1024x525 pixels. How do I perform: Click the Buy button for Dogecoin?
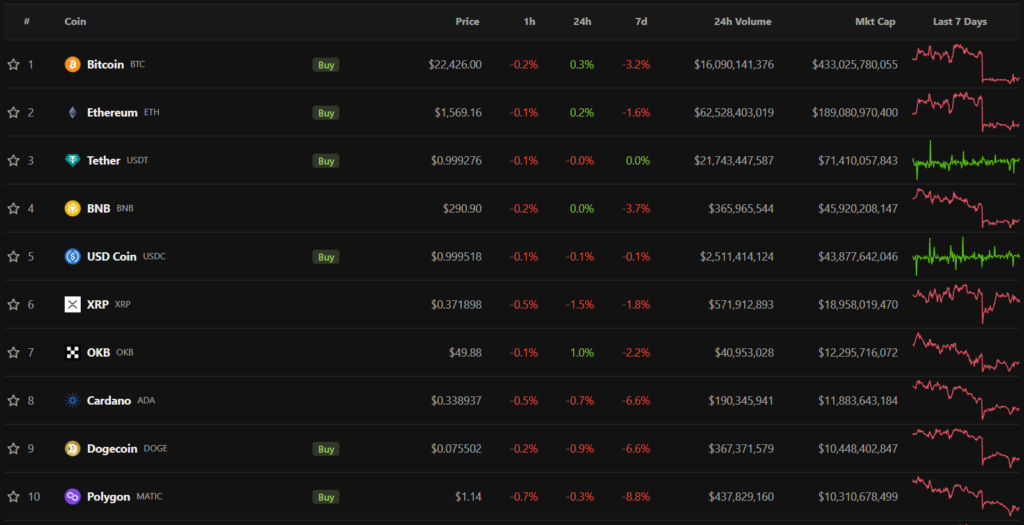coord(326,449)
